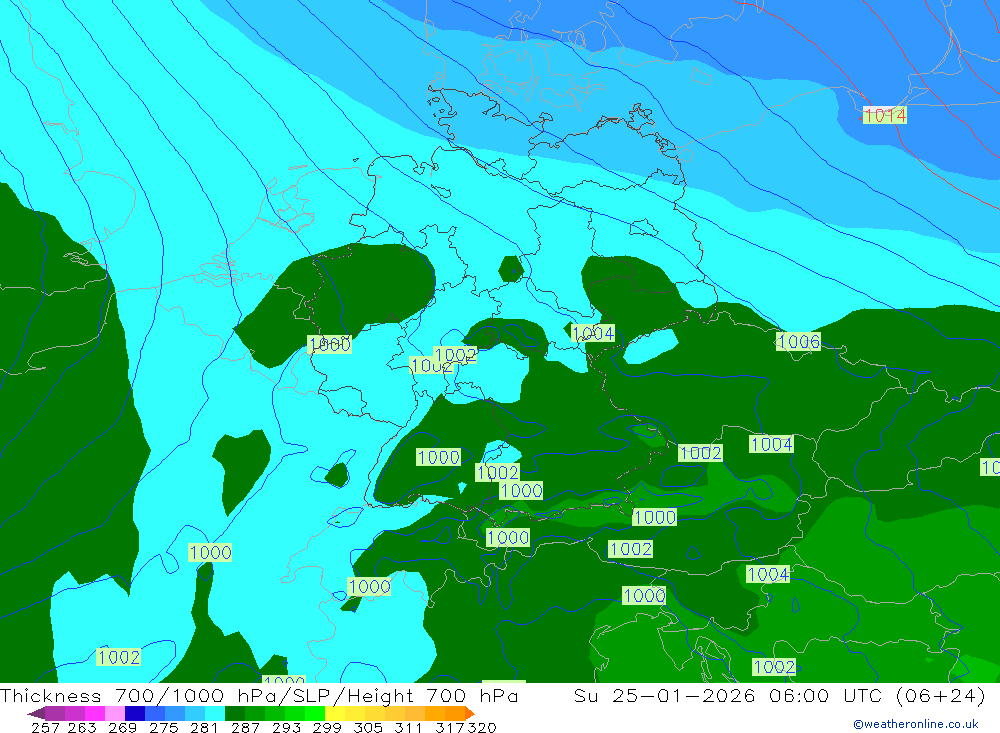Viewport: 1000px width, 733px height.
Task: Click the forecast date 'Su 25-01-2026 06:00 UTC'
Action: click(x=728, y=695)
